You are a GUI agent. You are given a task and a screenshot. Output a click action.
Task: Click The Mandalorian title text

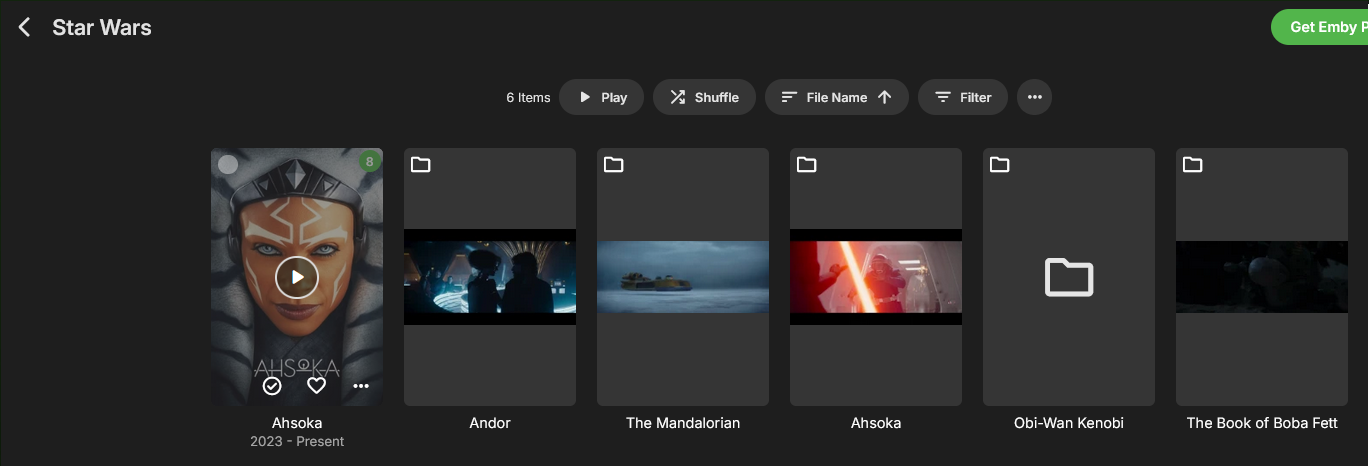click(683, 423)
